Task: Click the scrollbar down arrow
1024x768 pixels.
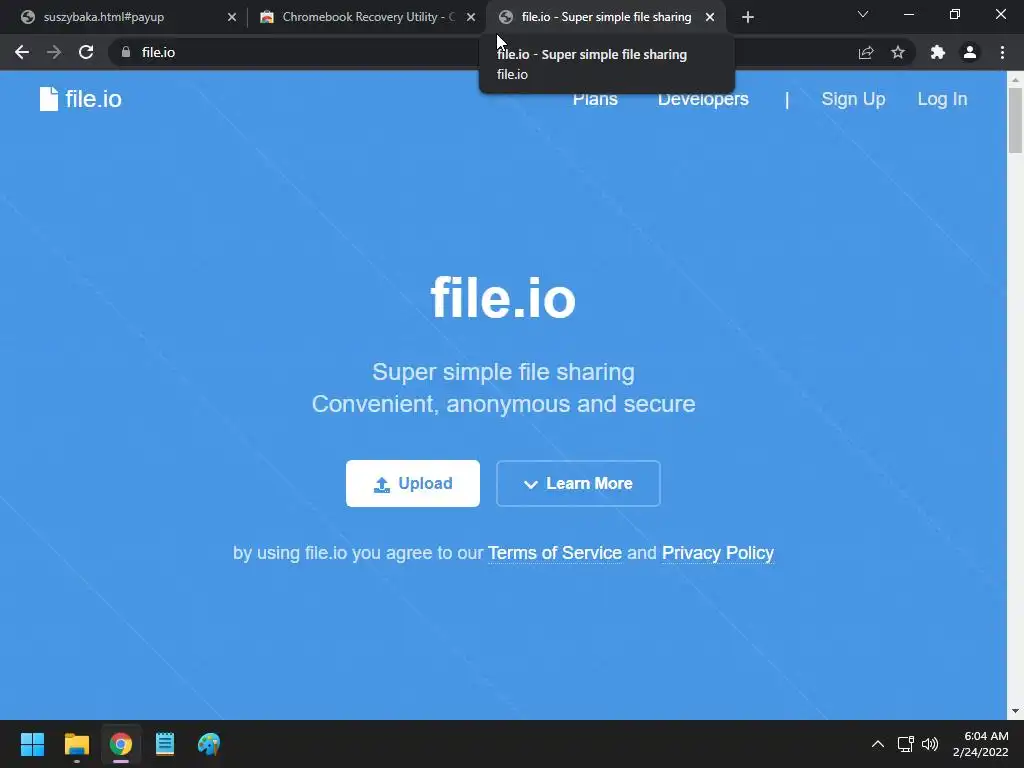Action: pyautogui.click(x=1015, y=711)
